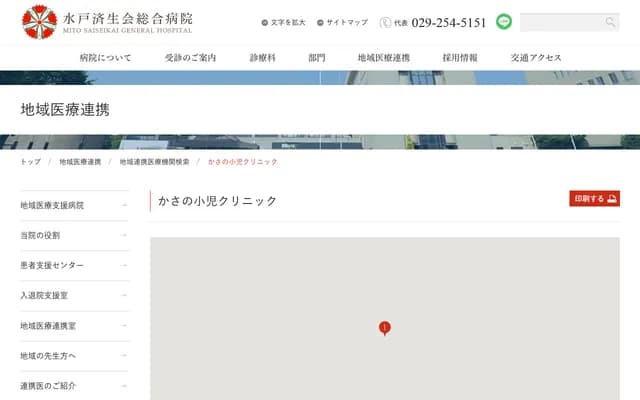
Task: Click the かさの小児クリニック heading
Action: tap(218, 201)
